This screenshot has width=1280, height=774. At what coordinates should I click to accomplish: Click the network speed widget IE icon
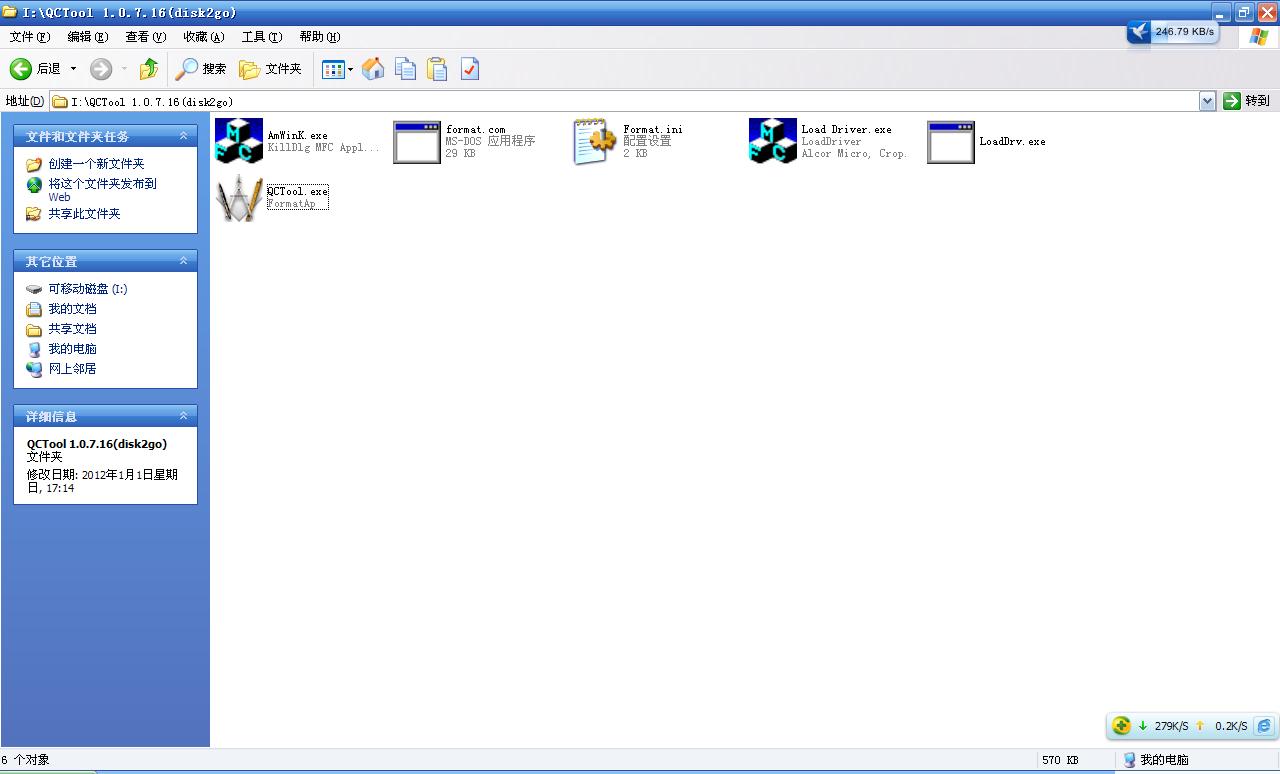click(1264, 726)
